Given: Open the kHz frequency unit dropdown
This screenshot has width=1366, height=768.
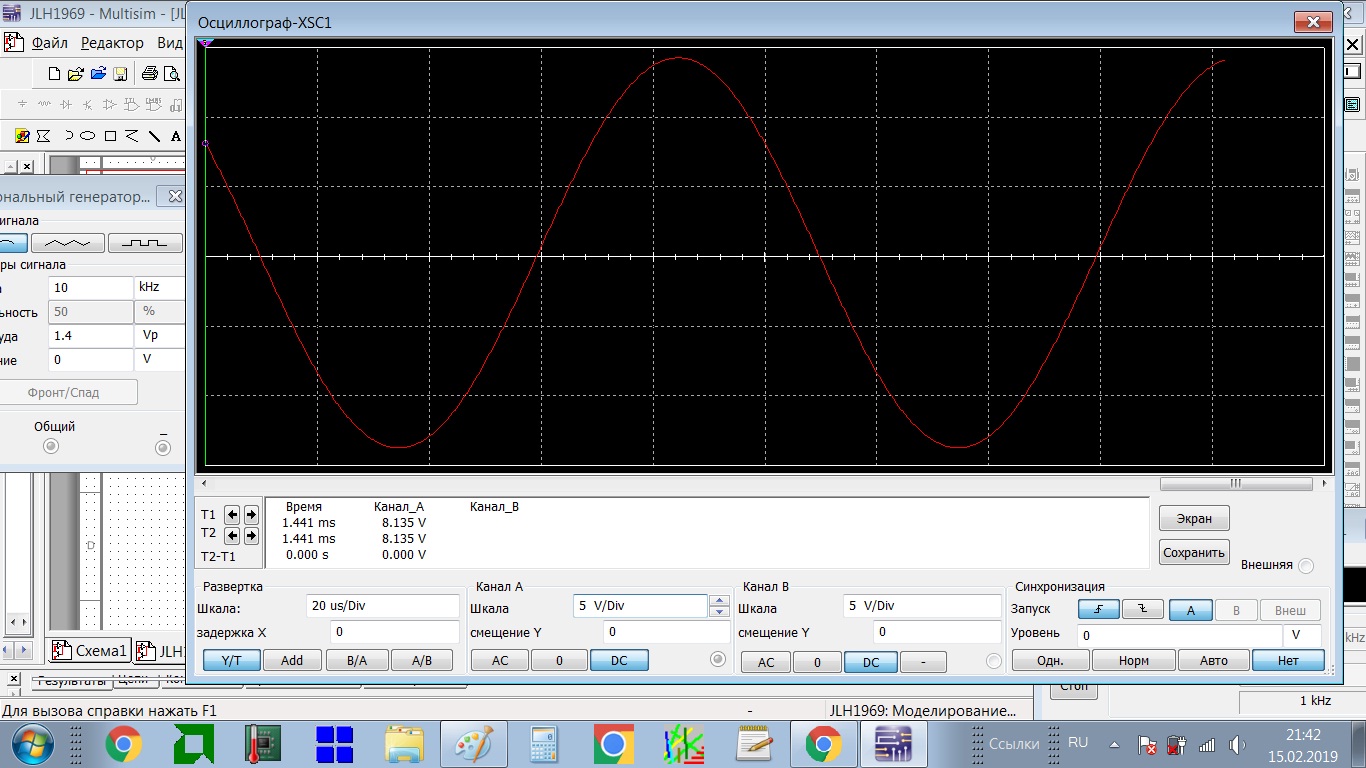Looking at the screenshot, I should [x=159, y=287].
